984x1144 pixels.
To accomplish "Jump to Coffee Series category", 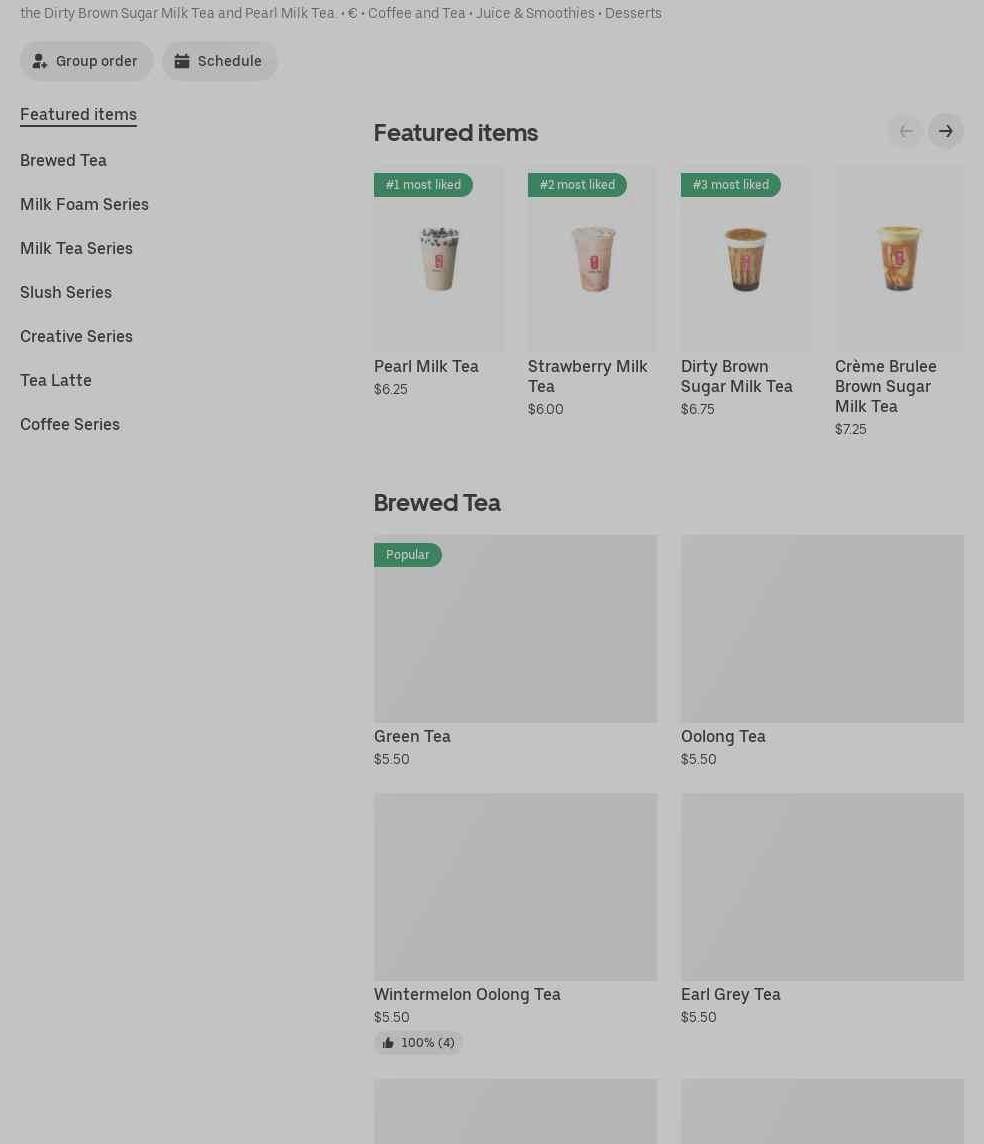I will [70, 424].
